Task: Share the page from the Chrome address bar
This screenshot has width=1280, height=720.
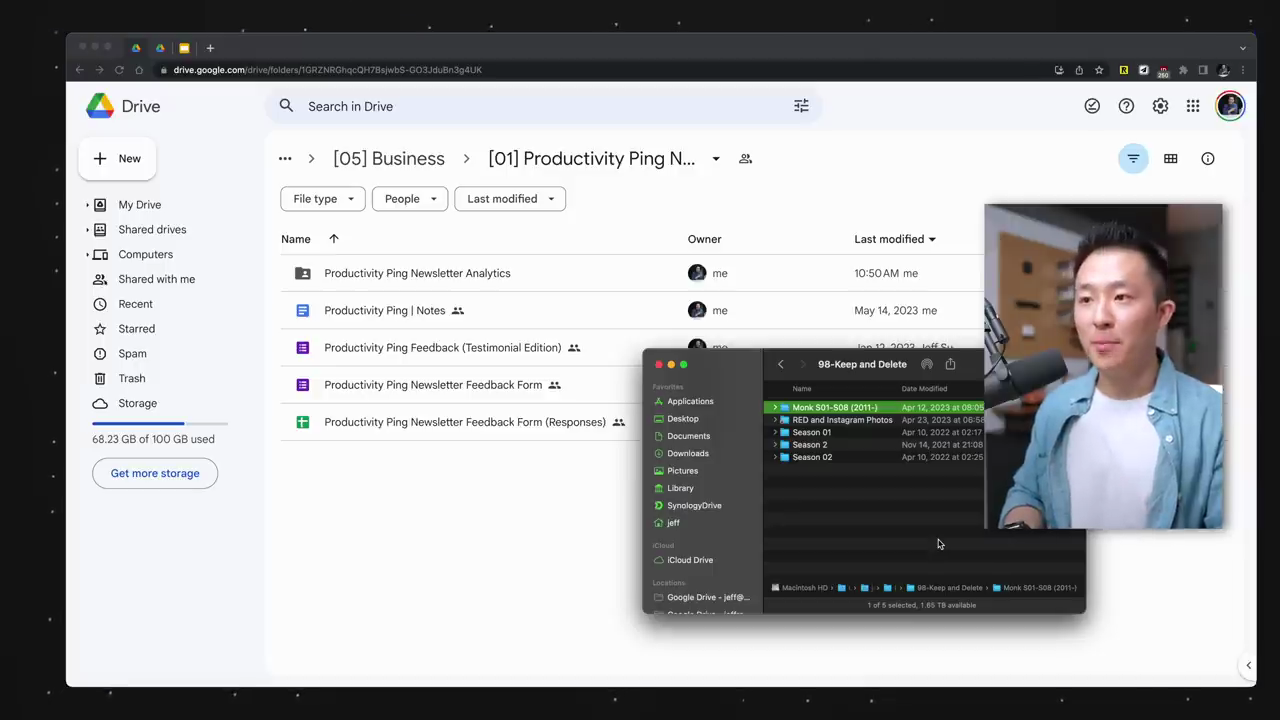Action: pos(1079,70)
